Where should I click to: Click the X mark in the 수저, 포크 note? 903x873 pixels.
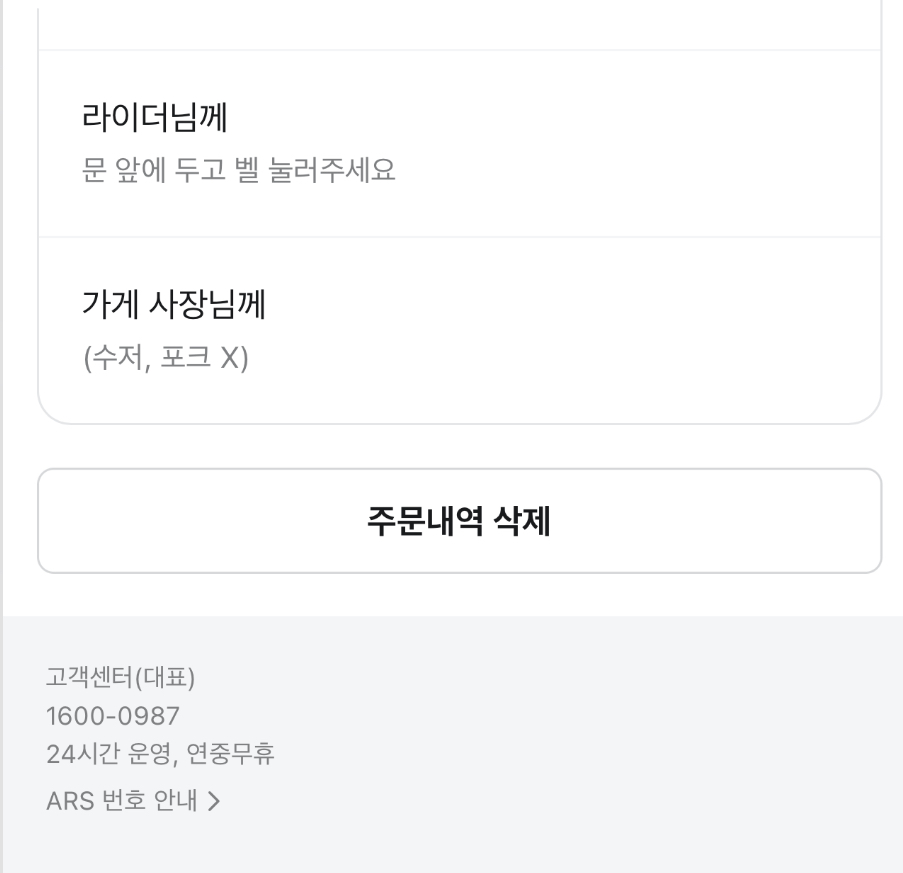coord(232,358)
